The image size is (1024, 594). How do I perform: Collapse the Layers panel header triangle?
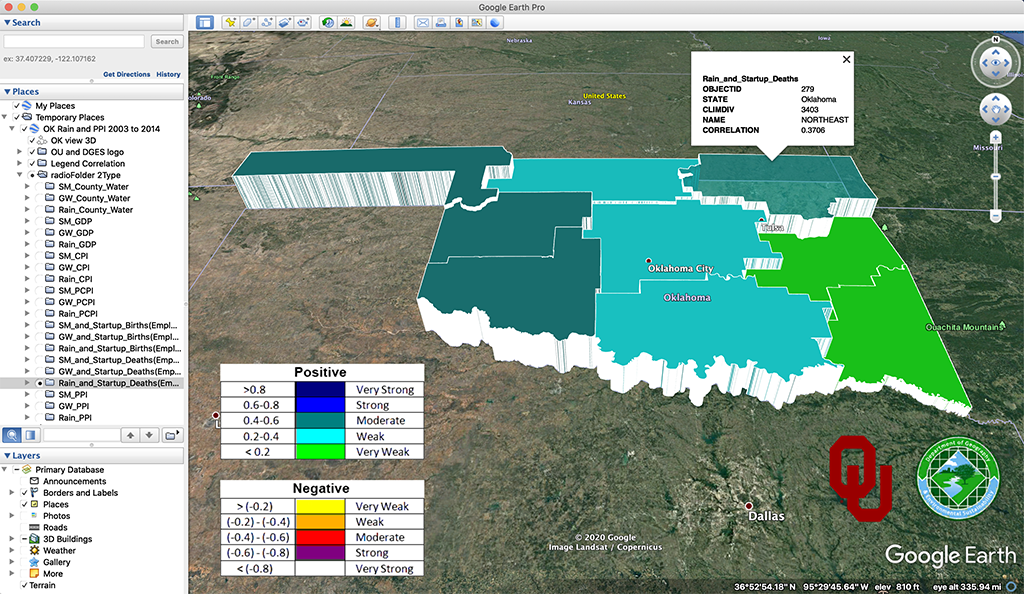click(7, 456)
